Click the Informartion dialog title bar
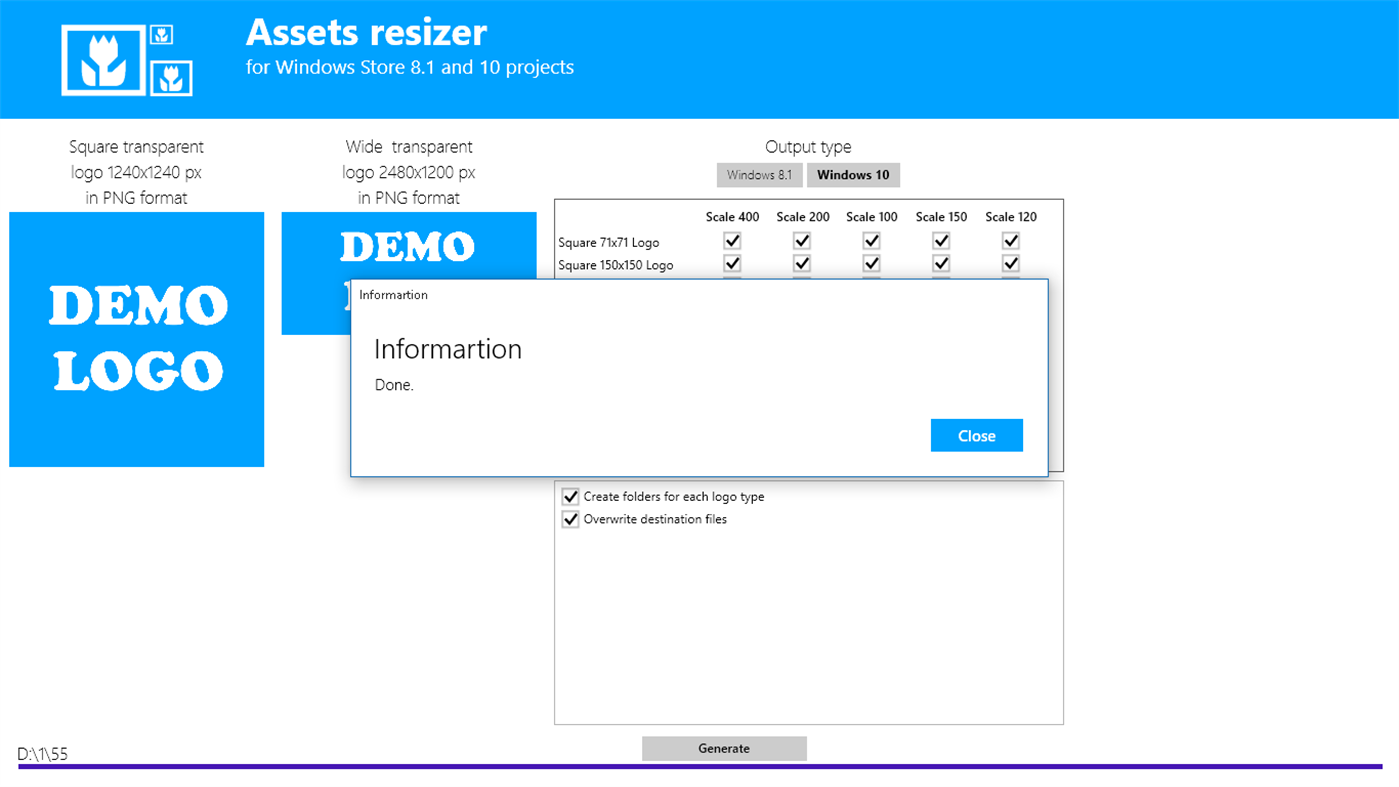This screenshot has width=1399, height=787. [699, 295]
